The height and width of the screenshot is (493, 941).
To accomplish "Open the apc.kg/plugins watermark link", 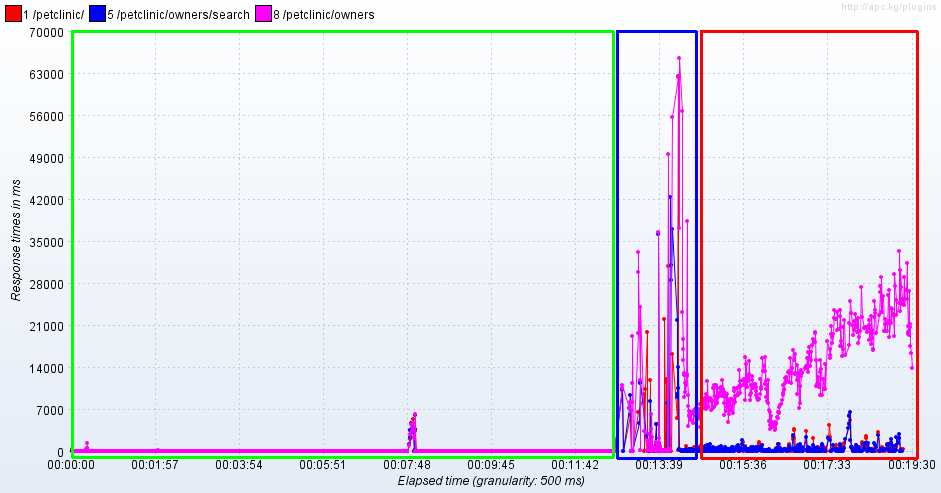I will pyautogui.click(x=888, y=7).
